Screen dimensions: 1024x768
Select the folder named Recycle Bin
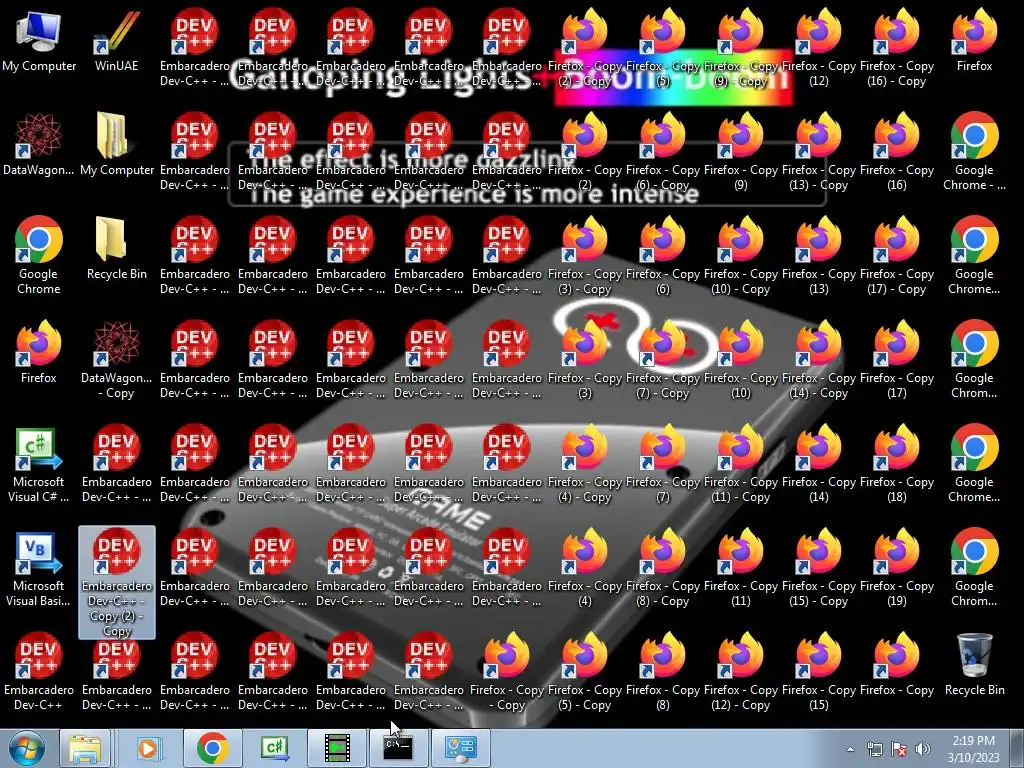point(116,248)
